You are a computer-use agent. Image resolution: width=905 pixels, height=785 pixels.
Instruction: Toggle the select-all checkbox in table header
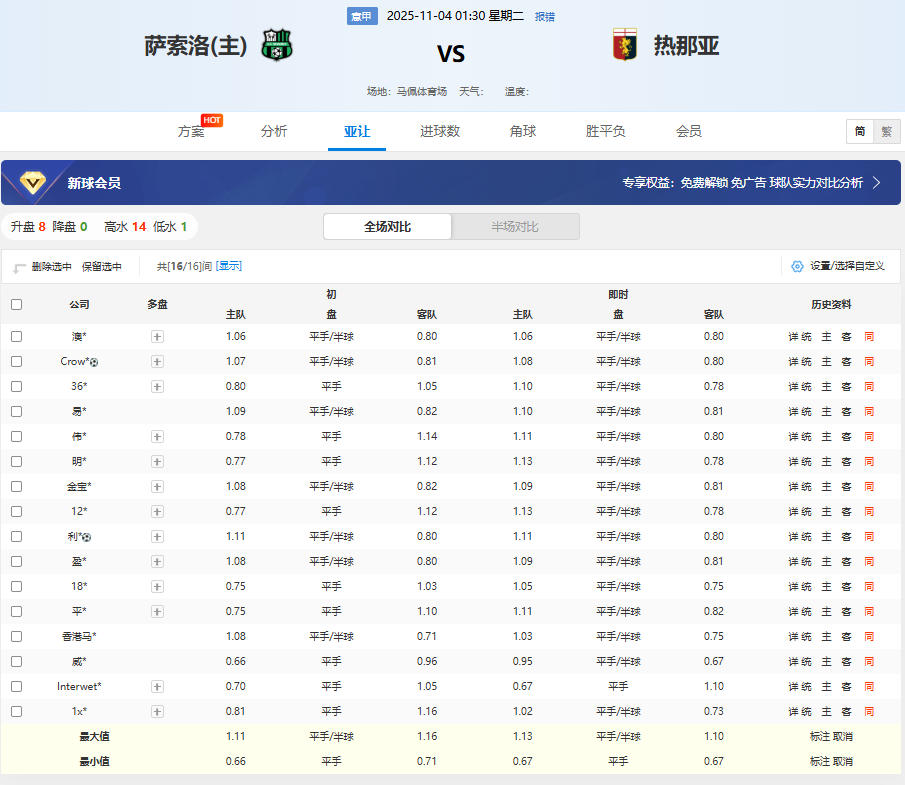point(16,305)
